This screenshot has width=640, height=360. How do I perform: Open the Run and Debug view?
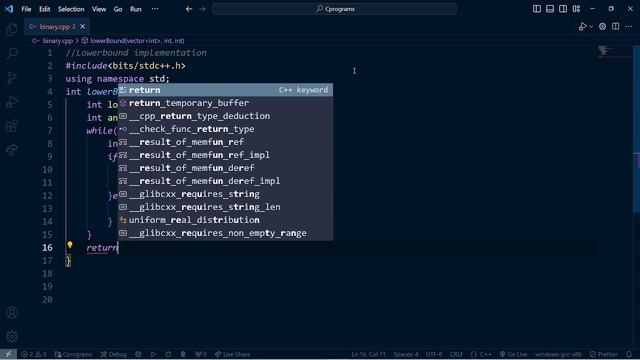[12, 102]
